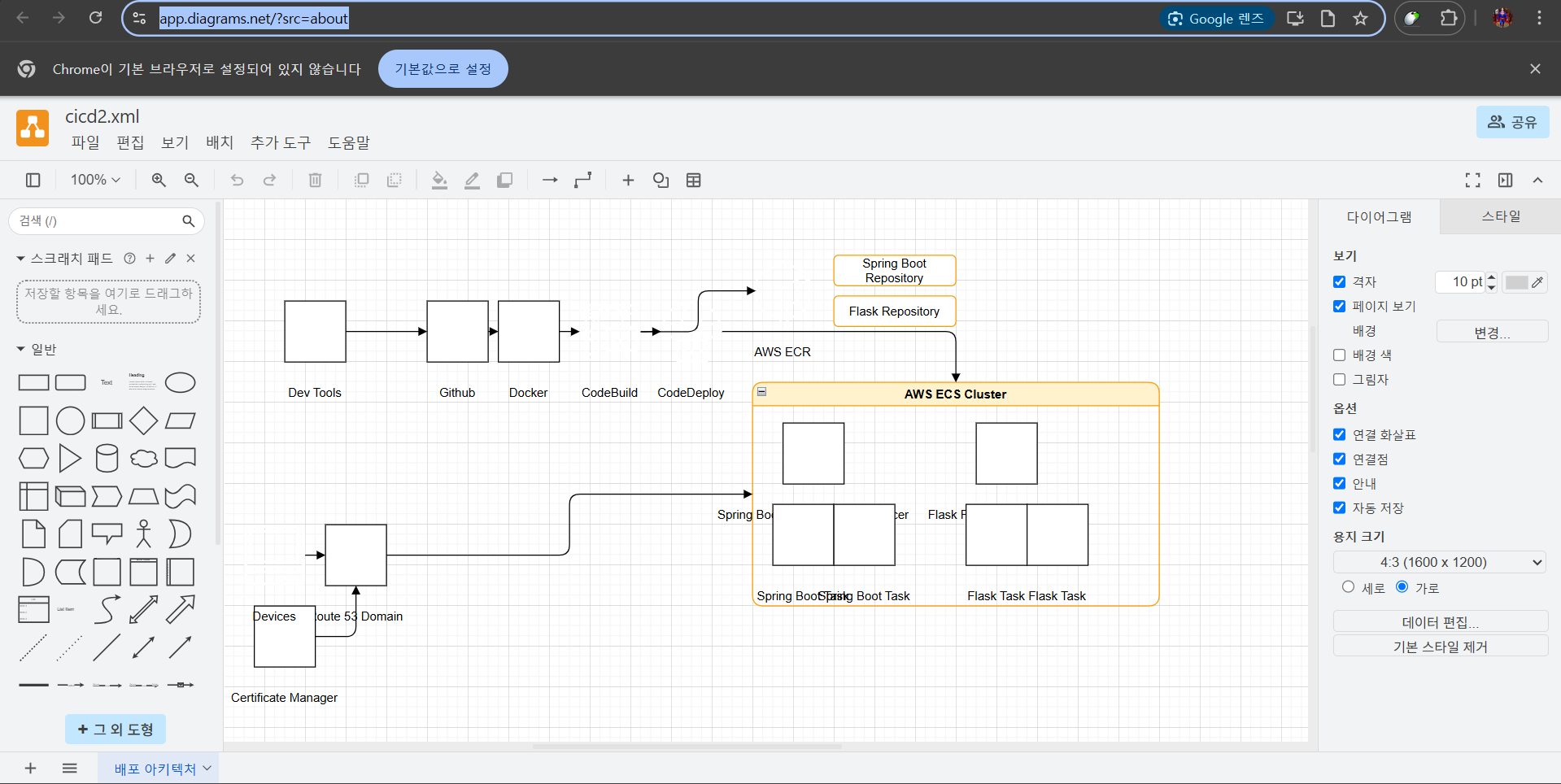Select the cloud shape in general palette
The height and width of the screenshot is (784, 1561).
(144, 459)
